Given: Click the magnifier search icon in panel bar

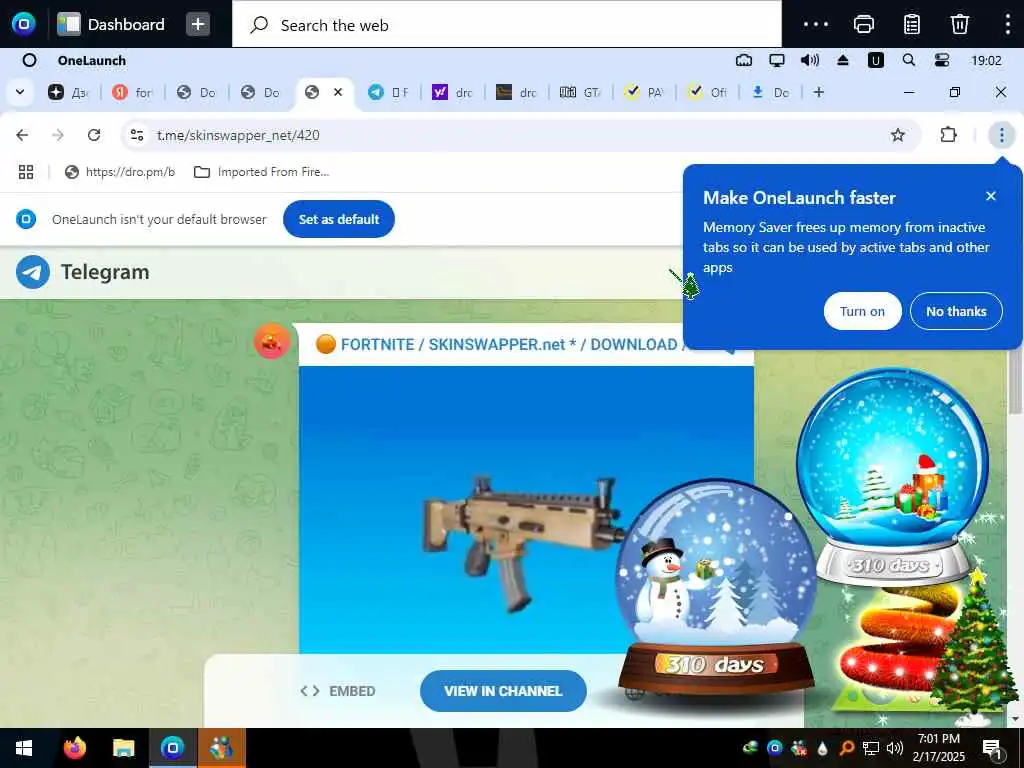Looking at the screenshot, I should point(908,61).
